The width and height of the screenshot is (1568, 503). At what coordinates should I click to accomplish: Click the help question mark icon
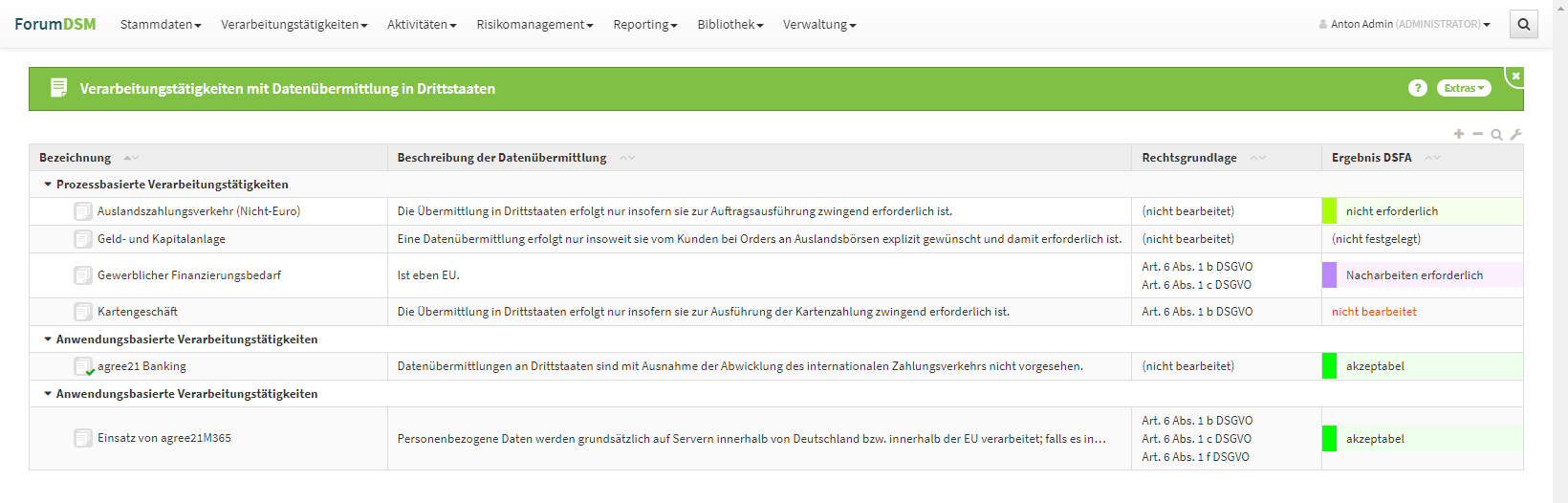click(1417, 88)
